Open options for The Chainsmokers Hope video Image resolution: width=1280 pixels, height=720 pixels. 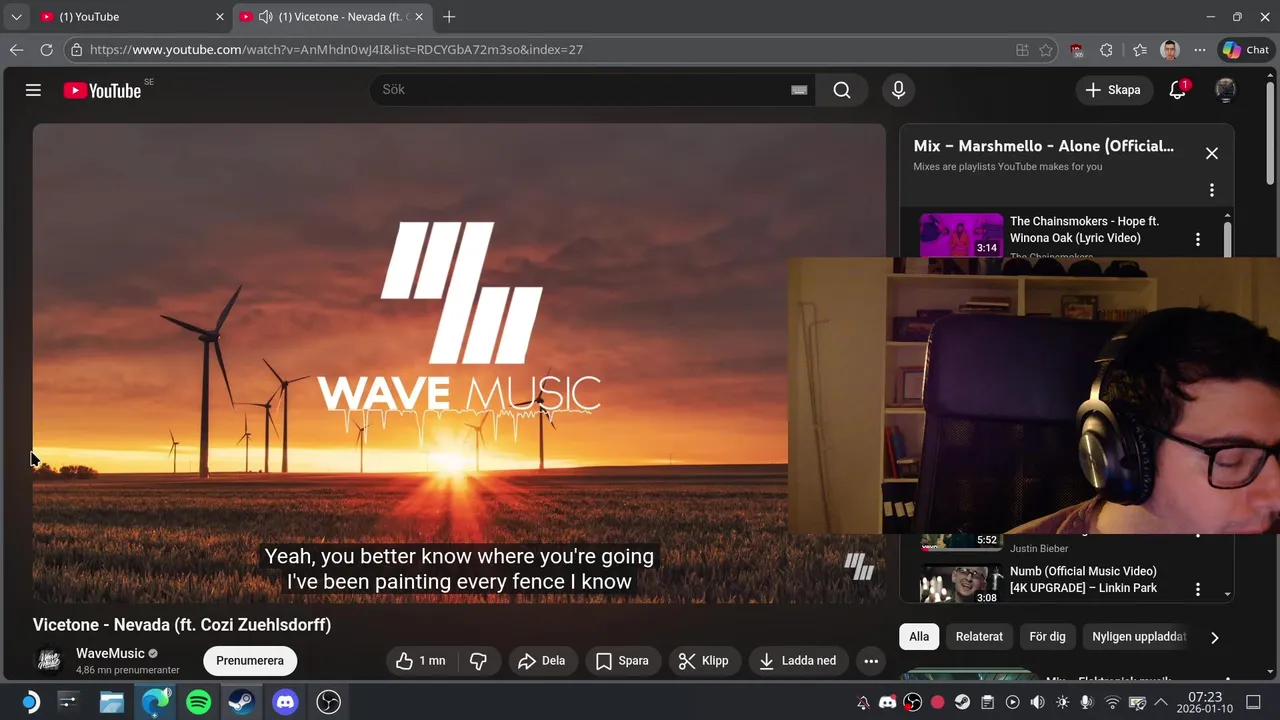coord(1198,239)
